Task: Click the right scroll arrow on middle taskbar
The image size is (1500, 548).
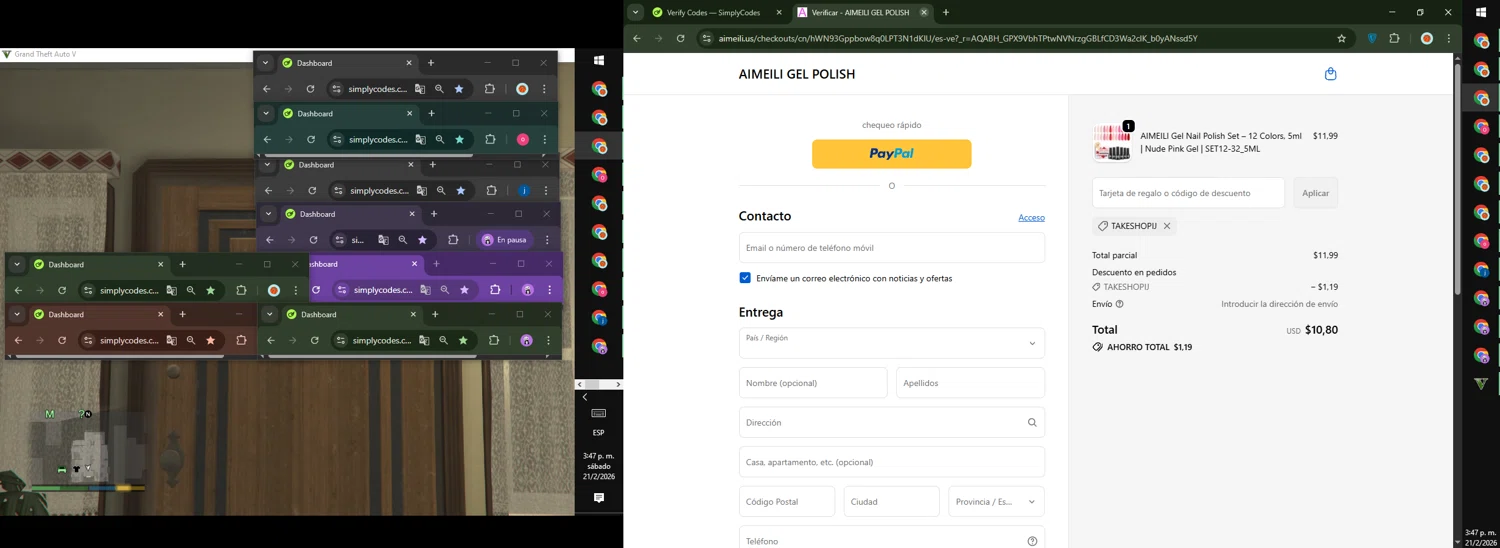Action: [x=618, y=384]
